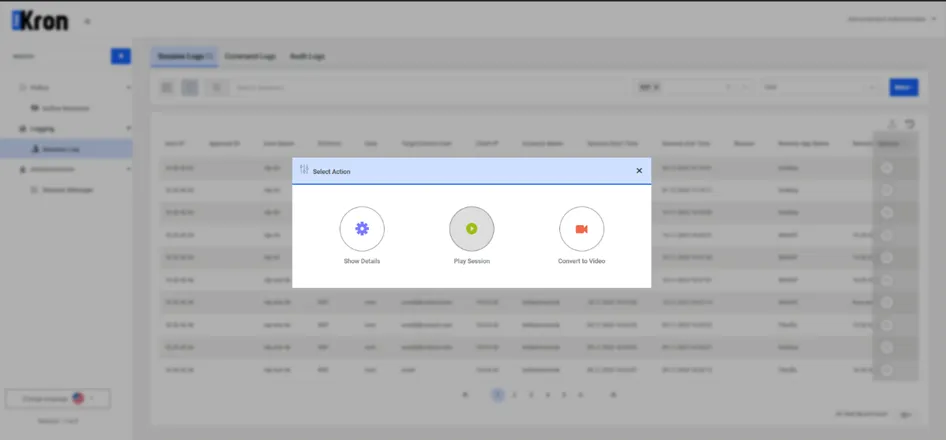The image size is (946, 440).
Task: Click the Kron logo
Action: point(40,21)
